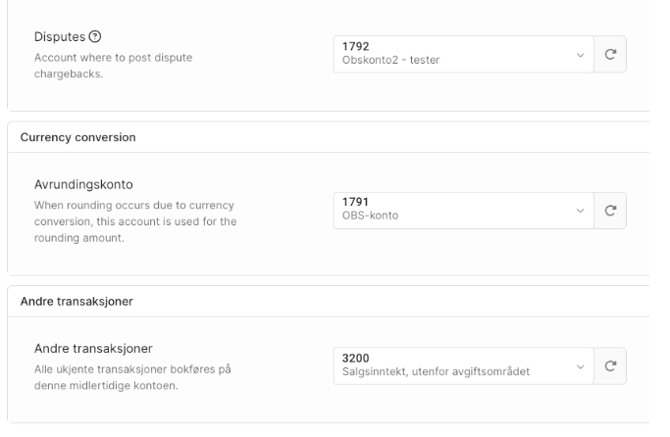Click the dispute chargebacks description text
The height and width of the screenshot is (437, 670).
tap(106, 65)
